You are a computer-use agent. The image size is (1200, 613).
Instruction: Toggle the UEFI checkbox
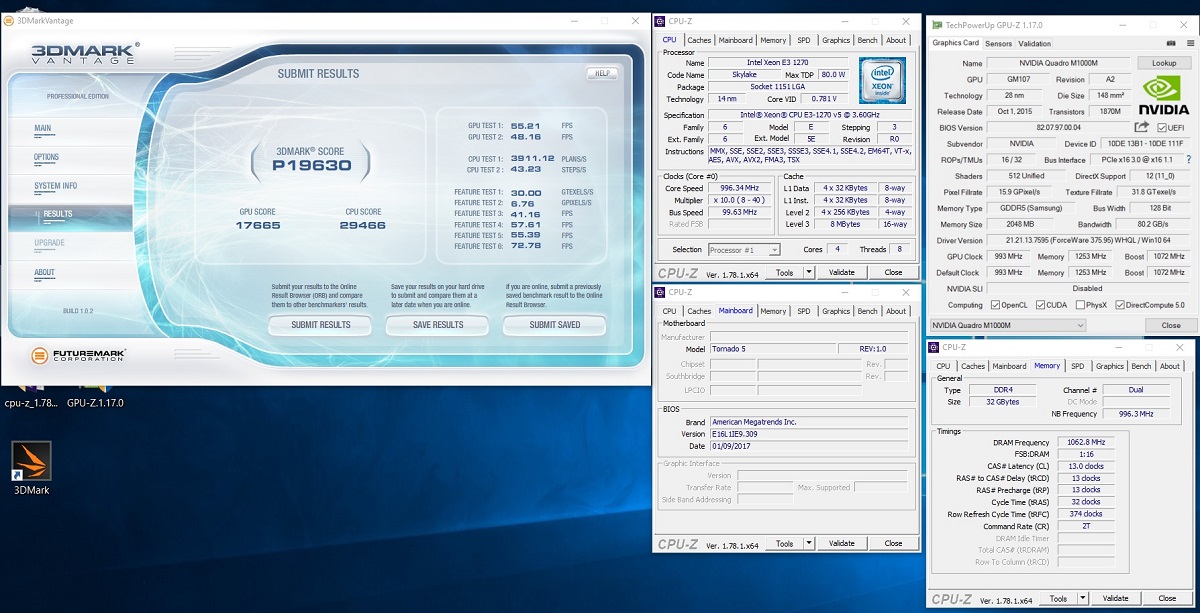[x=1162, y=128]
